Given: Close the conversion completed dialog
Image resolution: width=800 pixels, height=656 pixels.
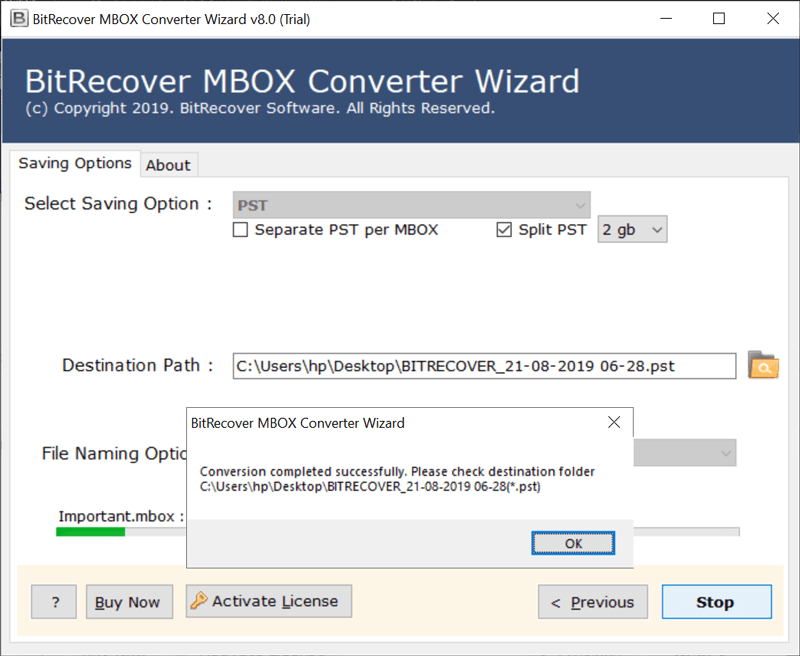Looking at the screenshot, I should [614, 422].
